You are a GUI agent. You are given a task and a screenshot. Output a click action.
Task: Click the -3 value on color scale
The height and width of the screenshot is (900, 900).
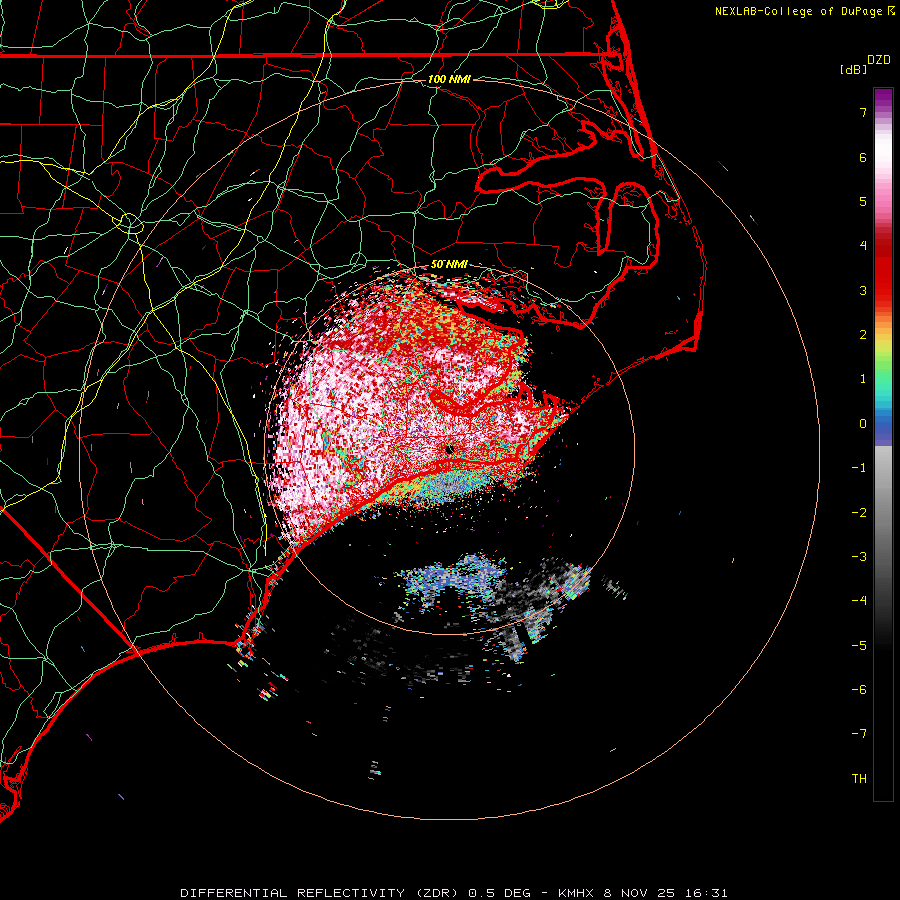click(859, 557)
